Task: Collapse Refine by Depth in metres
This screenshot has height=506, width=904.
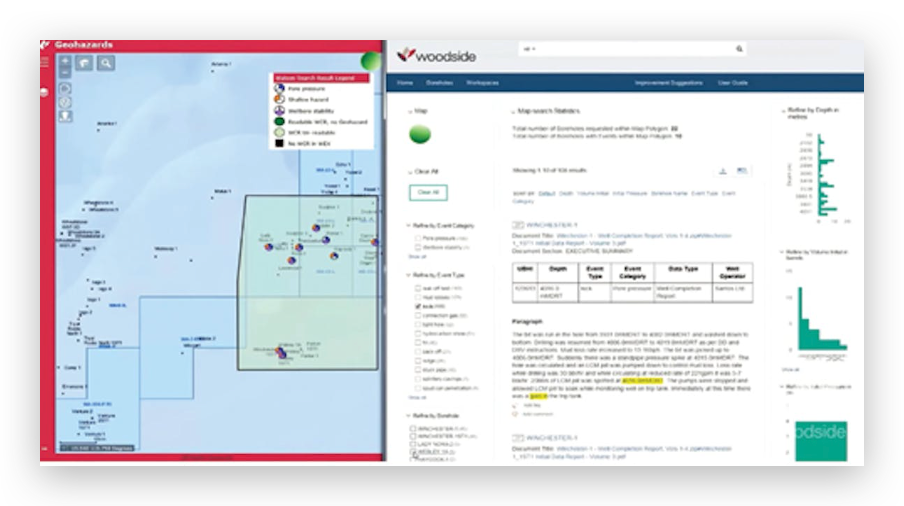Action: tap(783, 110)
